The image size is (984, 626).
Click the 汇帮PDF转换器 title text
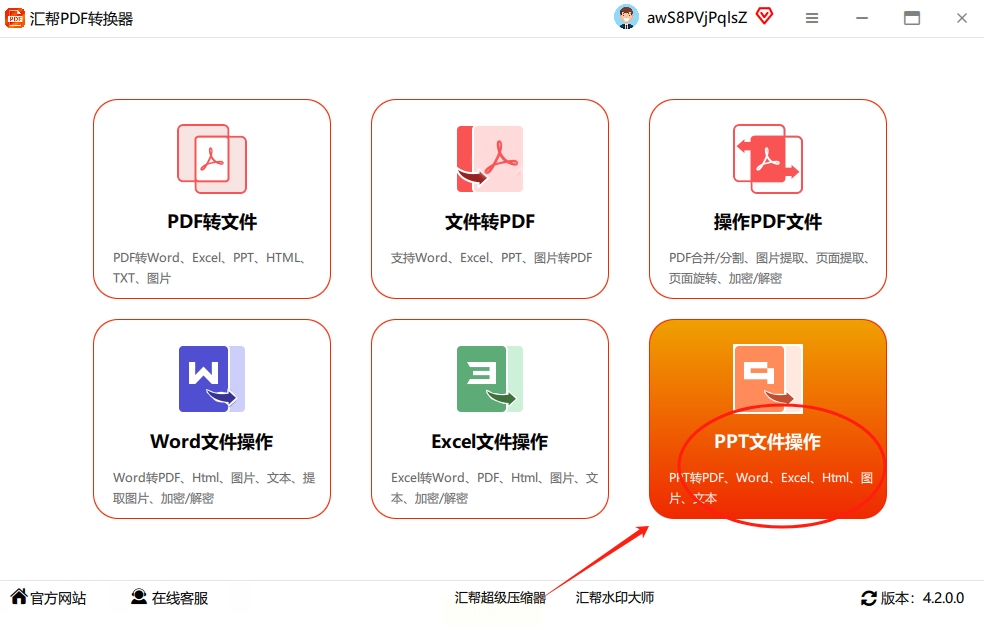point(82,19)
